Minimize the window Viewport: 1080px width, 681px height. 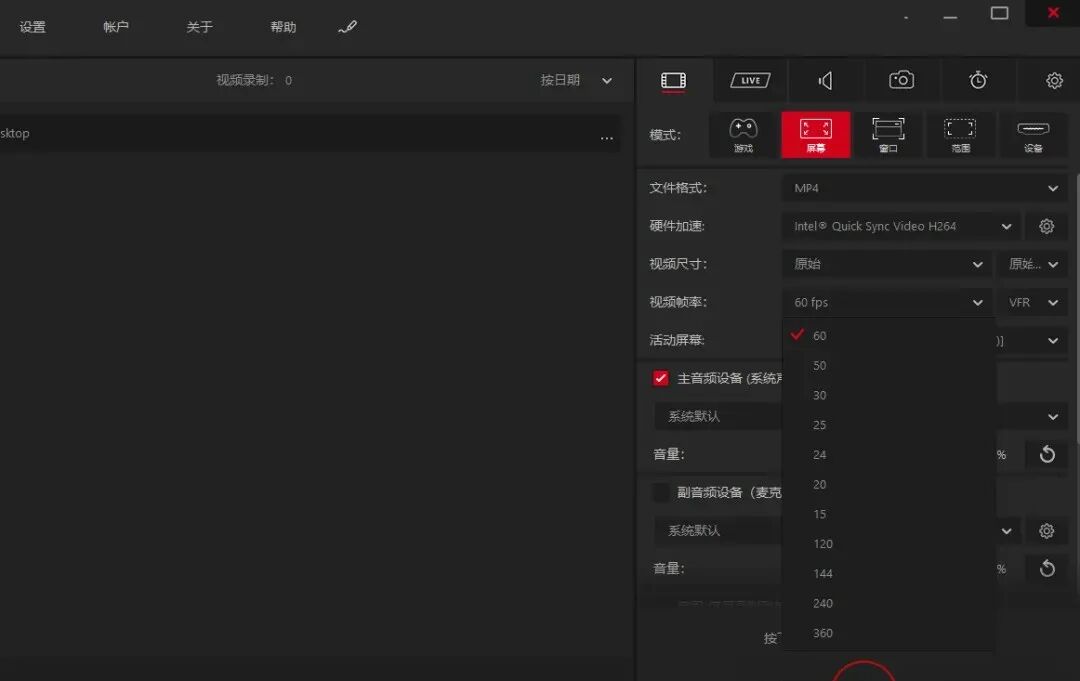pos(951,17)
